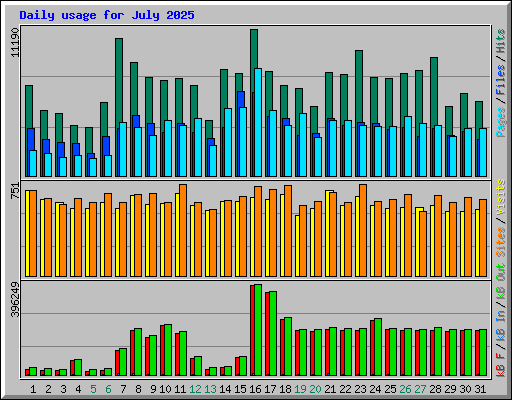Click green weekend day label 20
The image size is (512, 400).
tap(315, 389)
